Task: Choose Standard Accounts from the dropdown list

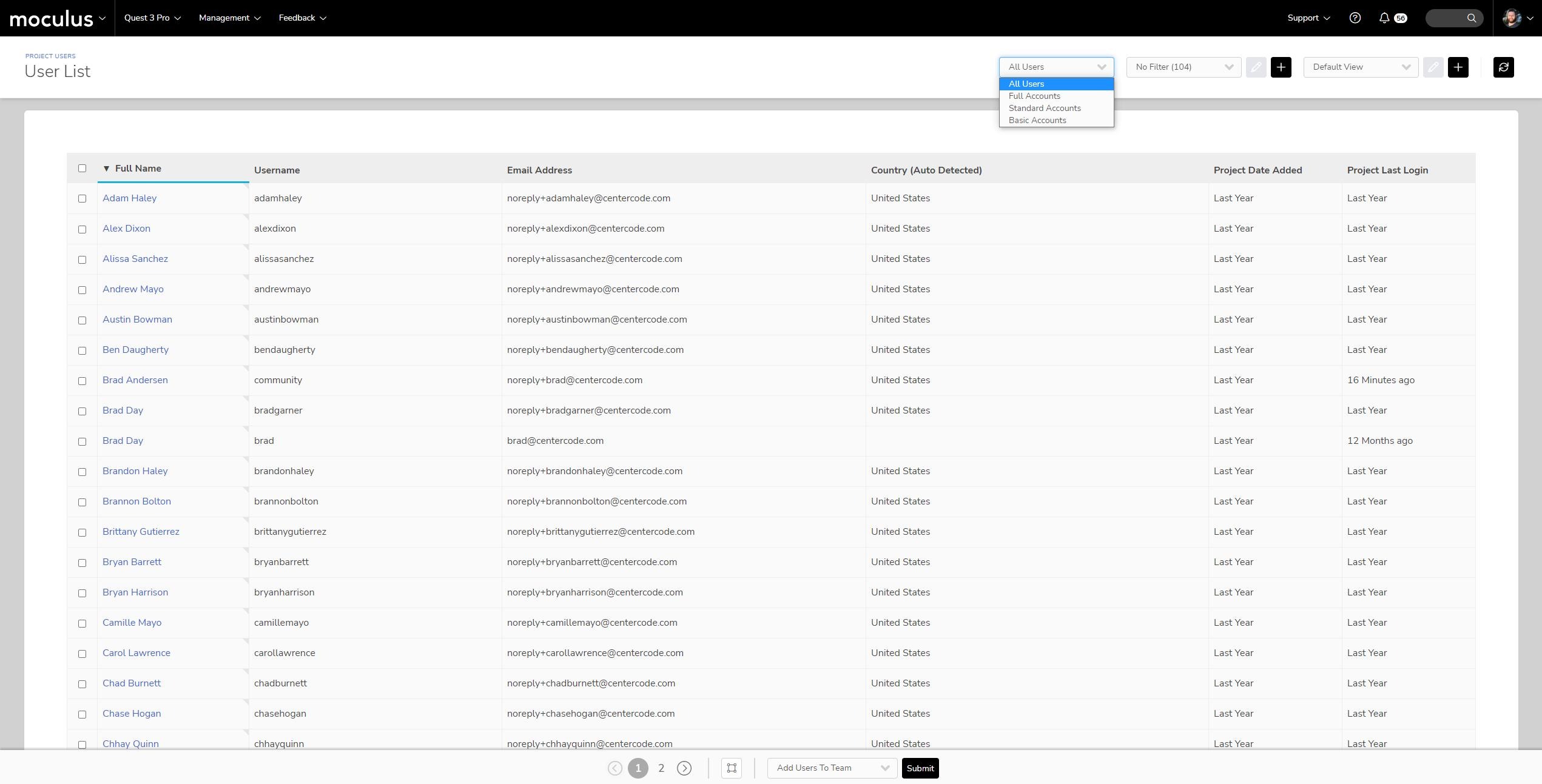Action: (1044, 108)
